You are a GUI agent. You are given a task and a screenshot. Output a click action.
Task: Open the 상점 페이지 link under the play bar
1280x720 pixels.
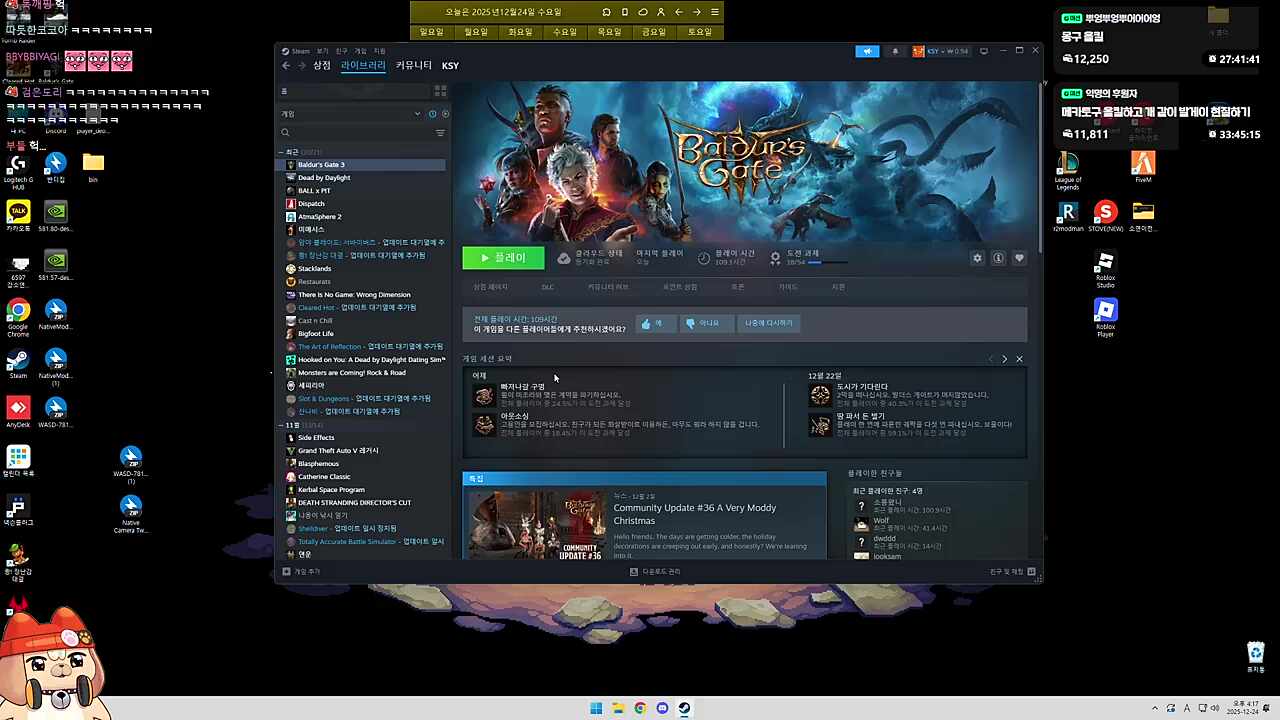(491, 287)
